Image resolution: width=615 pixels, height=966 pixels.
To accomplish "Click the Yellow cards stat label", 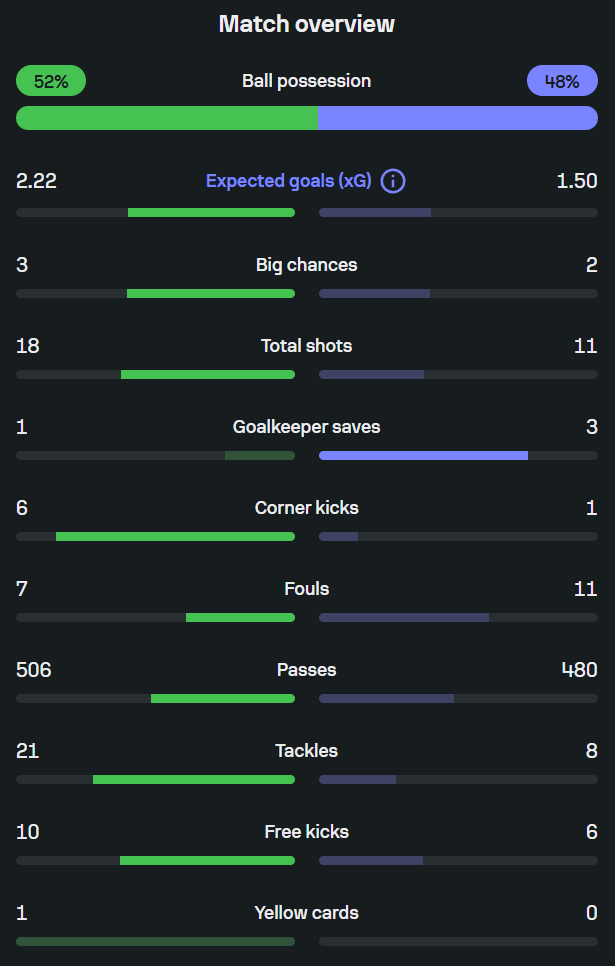I will click(306, 913).
